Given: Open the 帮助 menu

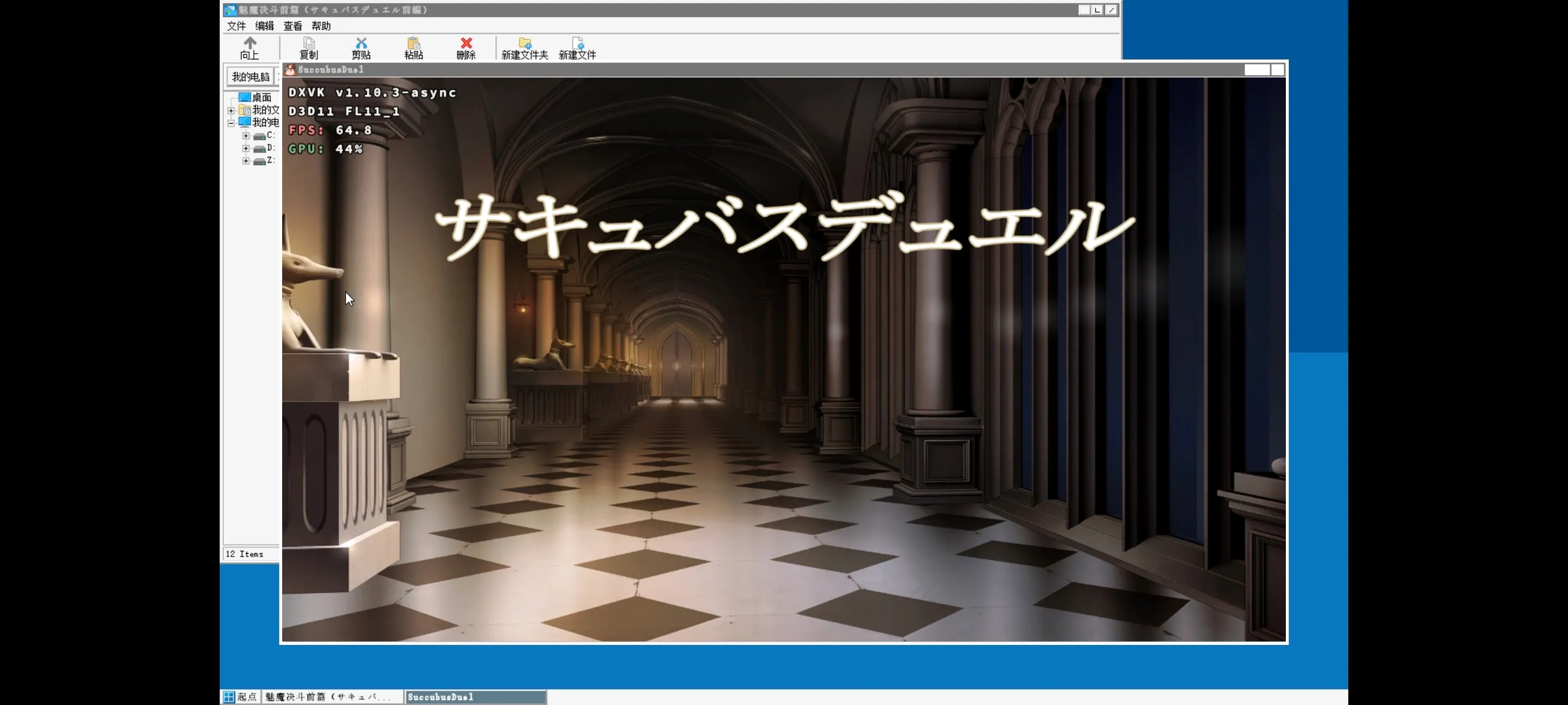Looking at the screenshot, I should pos(321,25).
